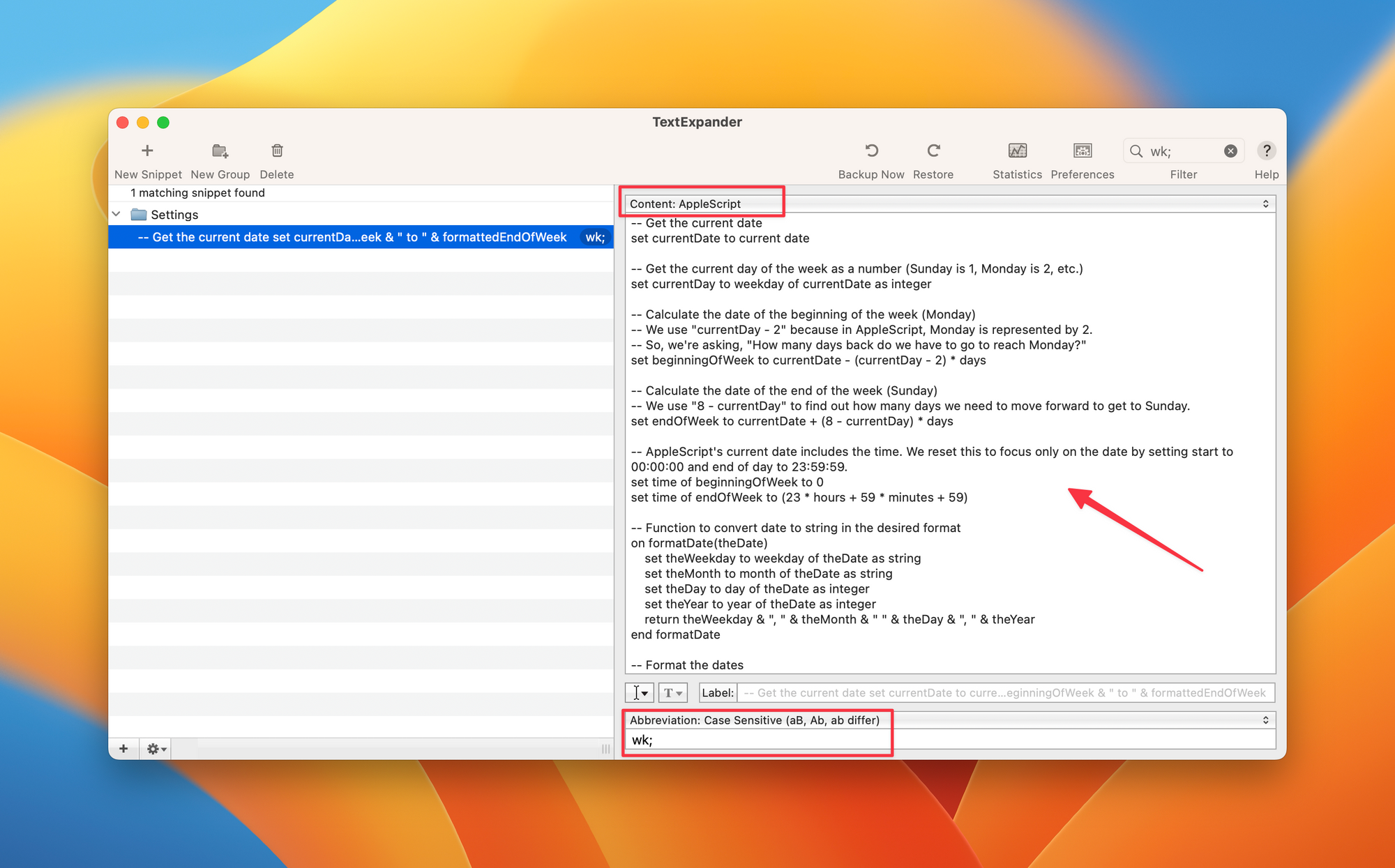The height and width of the screenshot is (868, 1395).
Task: Expand the Settings group
Action: coord(118,214)
